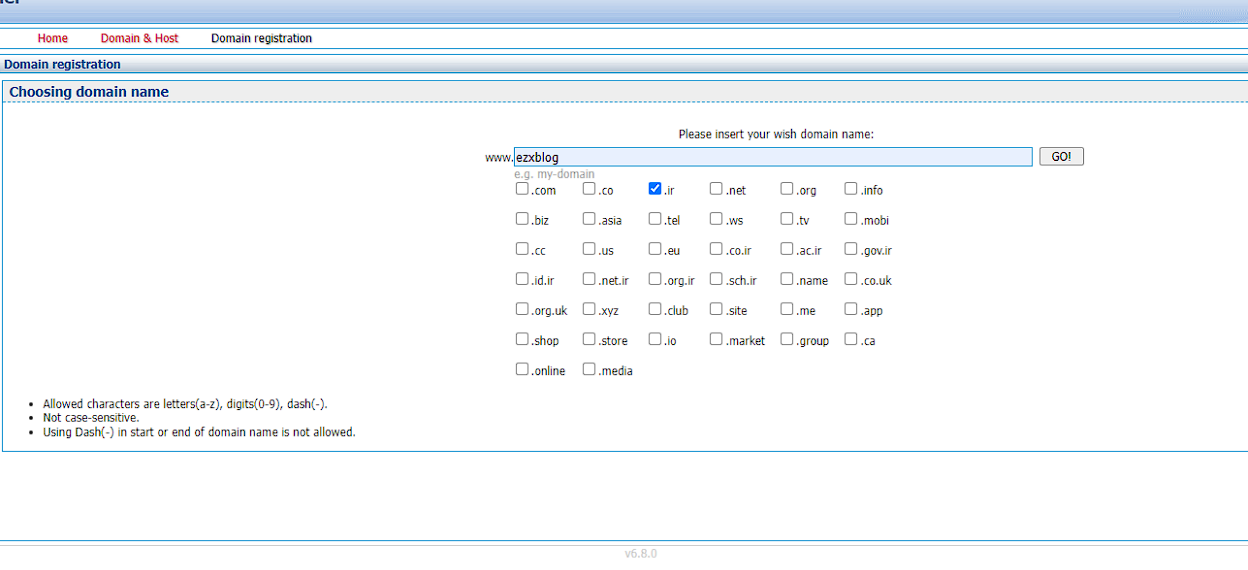Screen dimensions: 1248x570
Task: Enable the .gov.ir checkbox
Action: coord(851,249)
